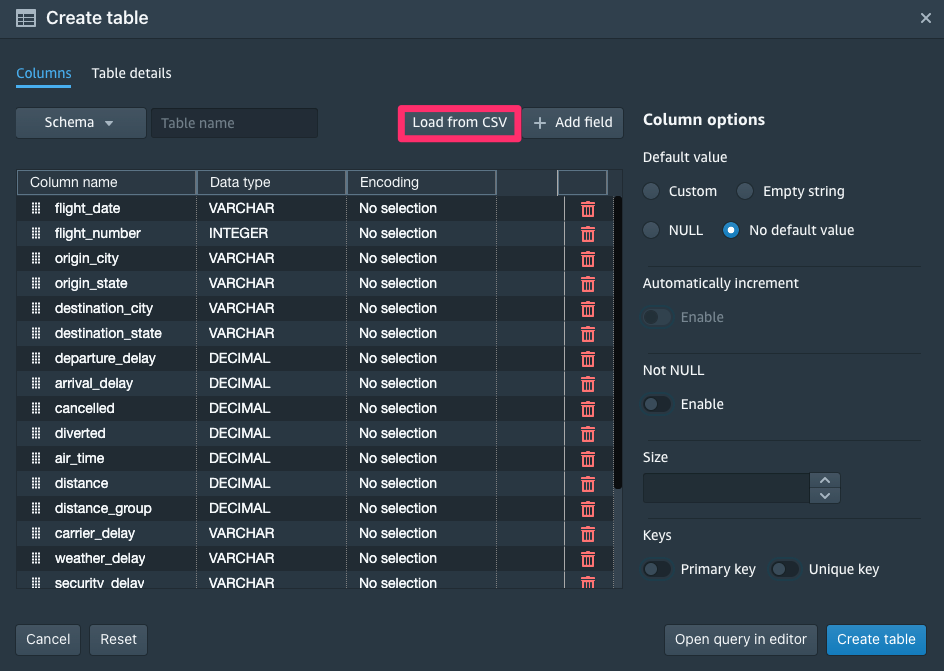
Task: Switch to Table details tab
Action: click(131, 73)
